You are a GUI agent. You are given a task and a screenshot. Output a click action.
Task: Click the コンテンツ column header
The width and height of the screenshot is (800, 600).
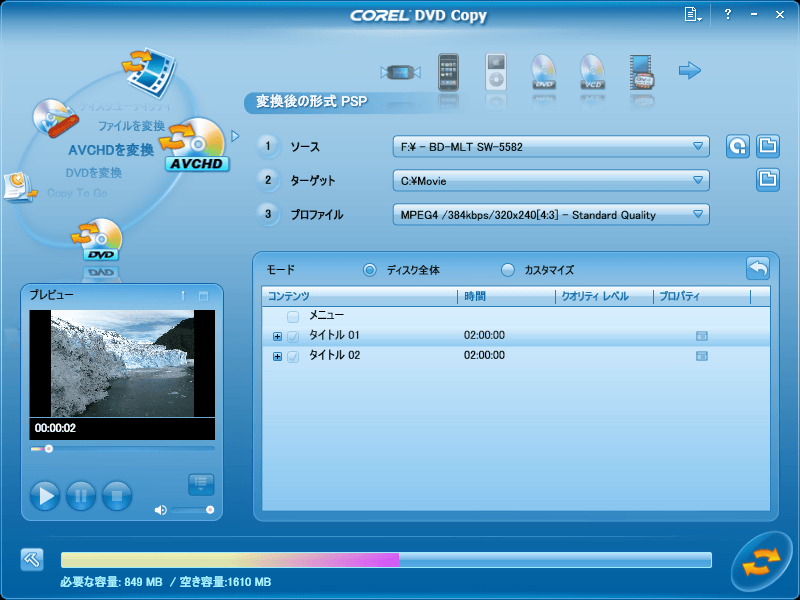[x=360, y=296]
